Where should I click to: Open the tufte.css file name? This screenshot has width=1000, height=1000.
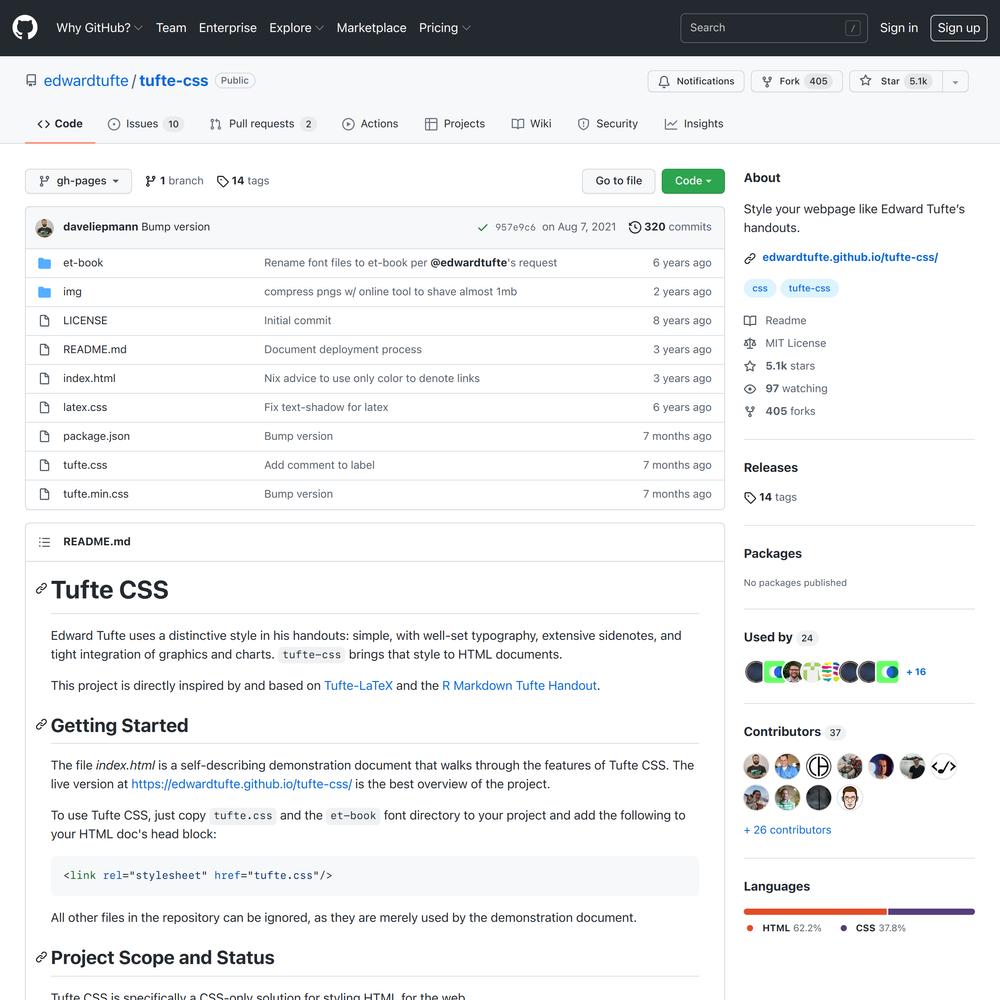85,466
